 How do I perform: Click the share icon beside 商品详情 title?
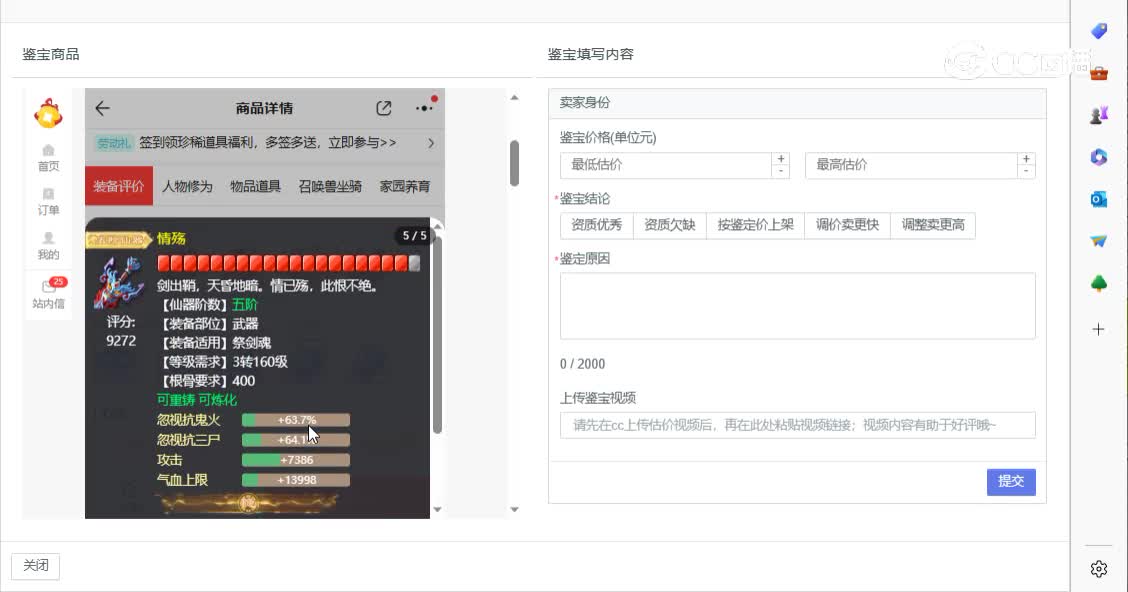(384, 108)
